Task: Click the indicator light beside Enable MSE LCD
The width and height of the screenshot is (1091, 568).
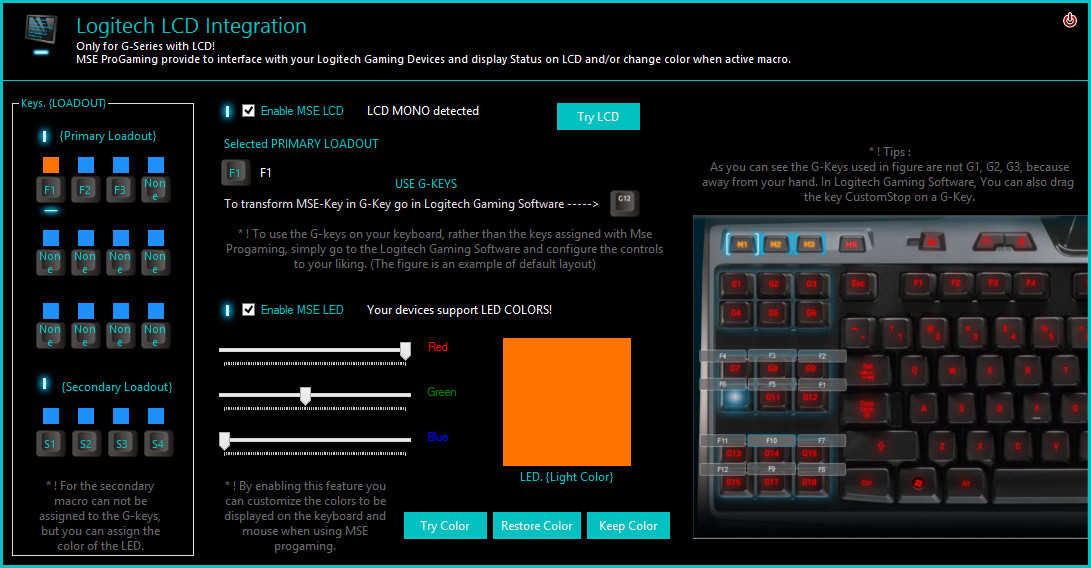Action: (228, 111)
